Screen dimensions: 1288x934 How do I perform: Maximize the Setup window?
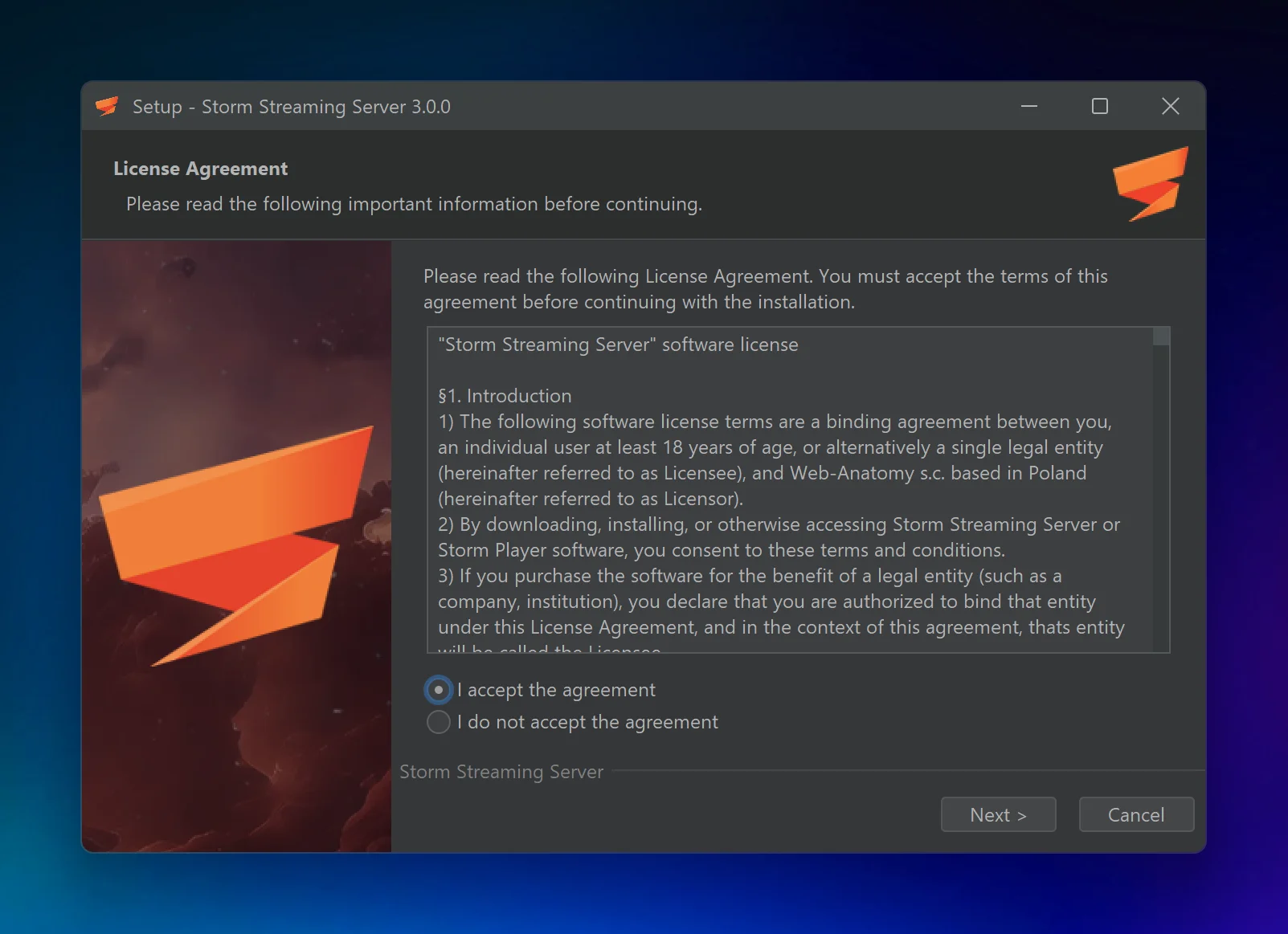point(1100,106)
